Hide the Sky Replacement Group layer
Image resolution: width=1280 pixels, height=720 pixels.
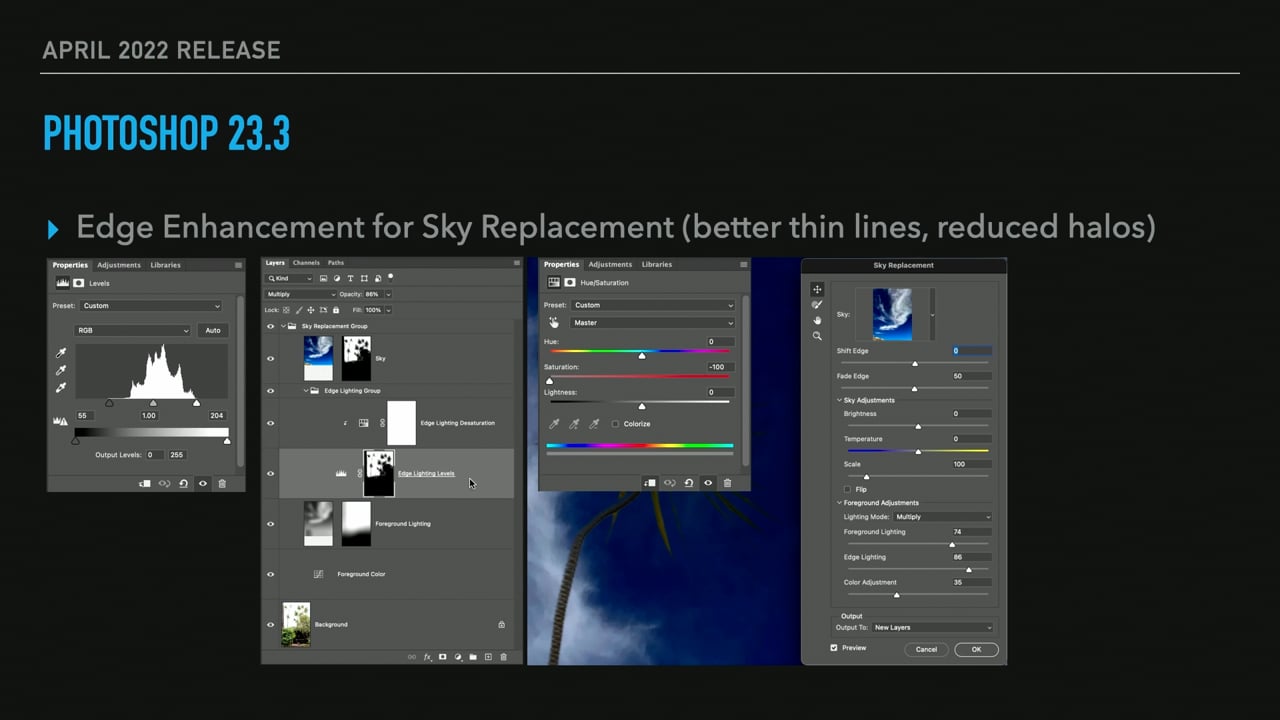click(x=270, y=326)
